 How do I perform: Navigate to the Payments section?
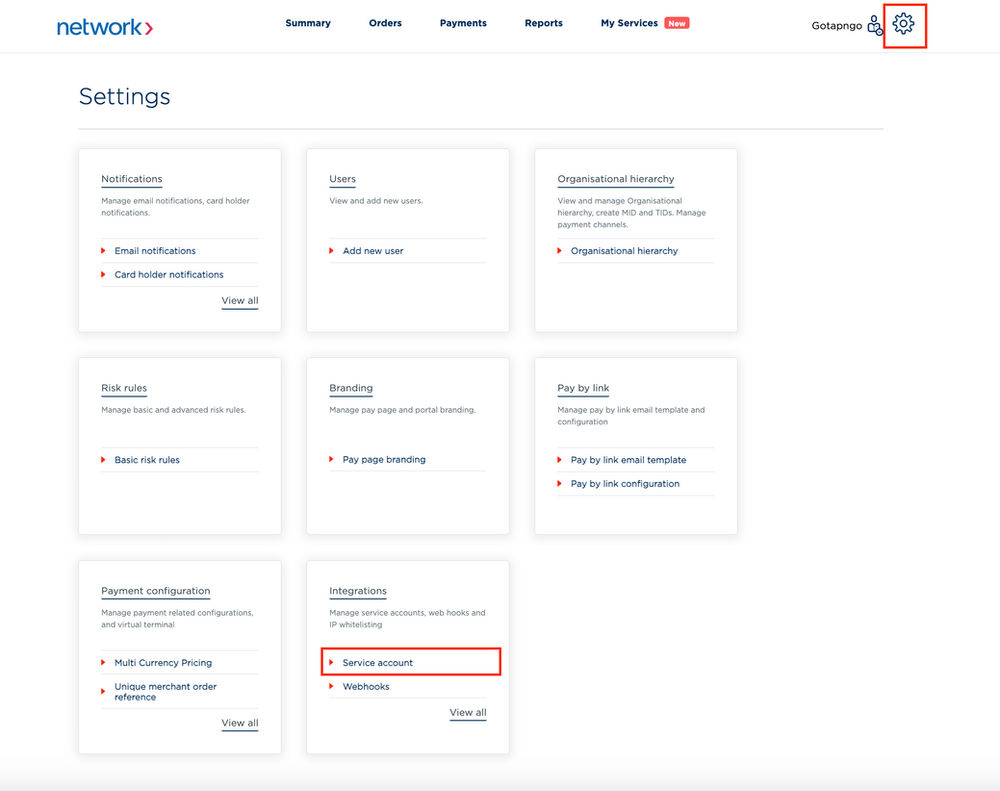[x=462, y=22]
